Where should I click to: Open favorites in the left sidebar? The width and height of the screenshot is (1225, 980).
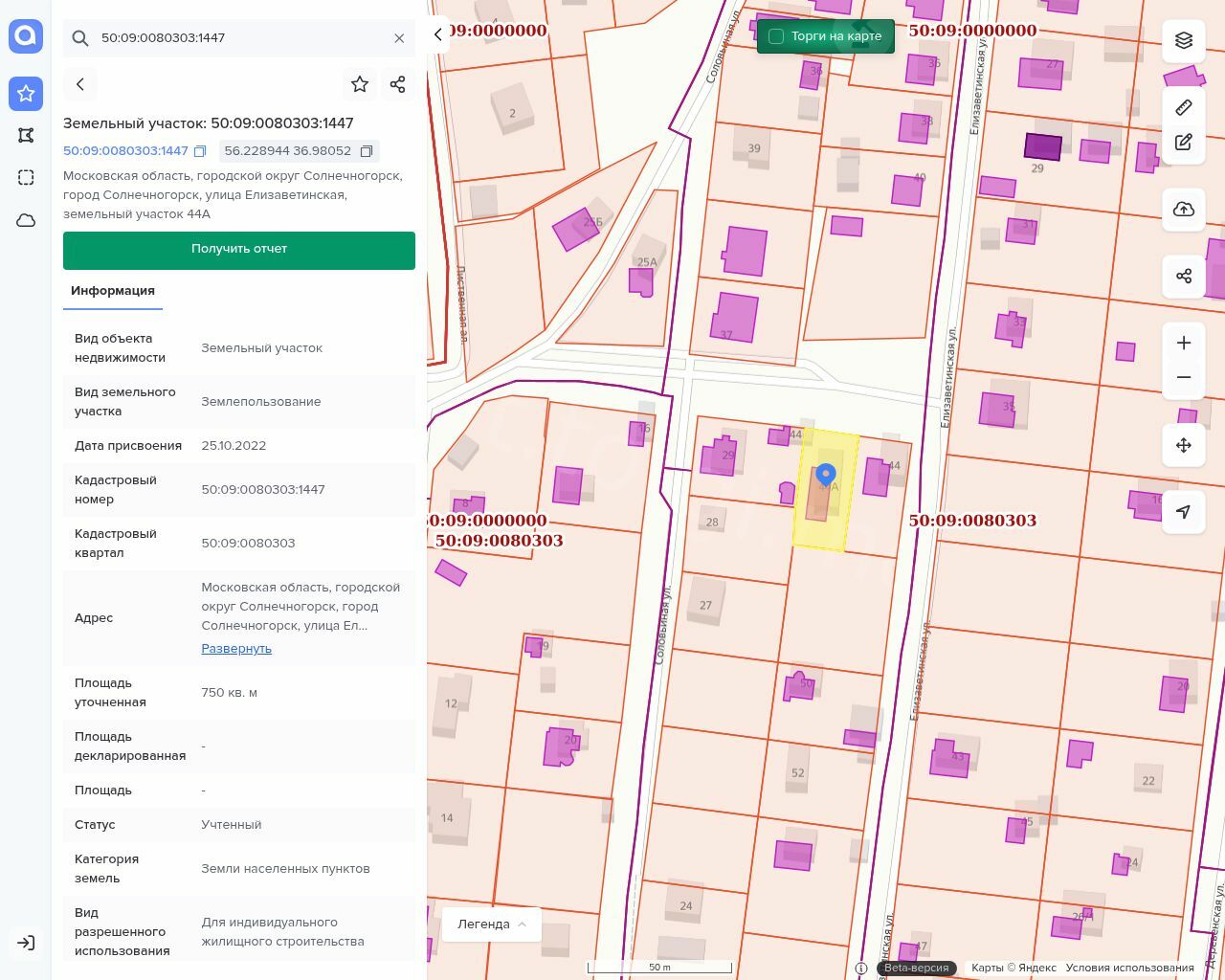point(26,93)
